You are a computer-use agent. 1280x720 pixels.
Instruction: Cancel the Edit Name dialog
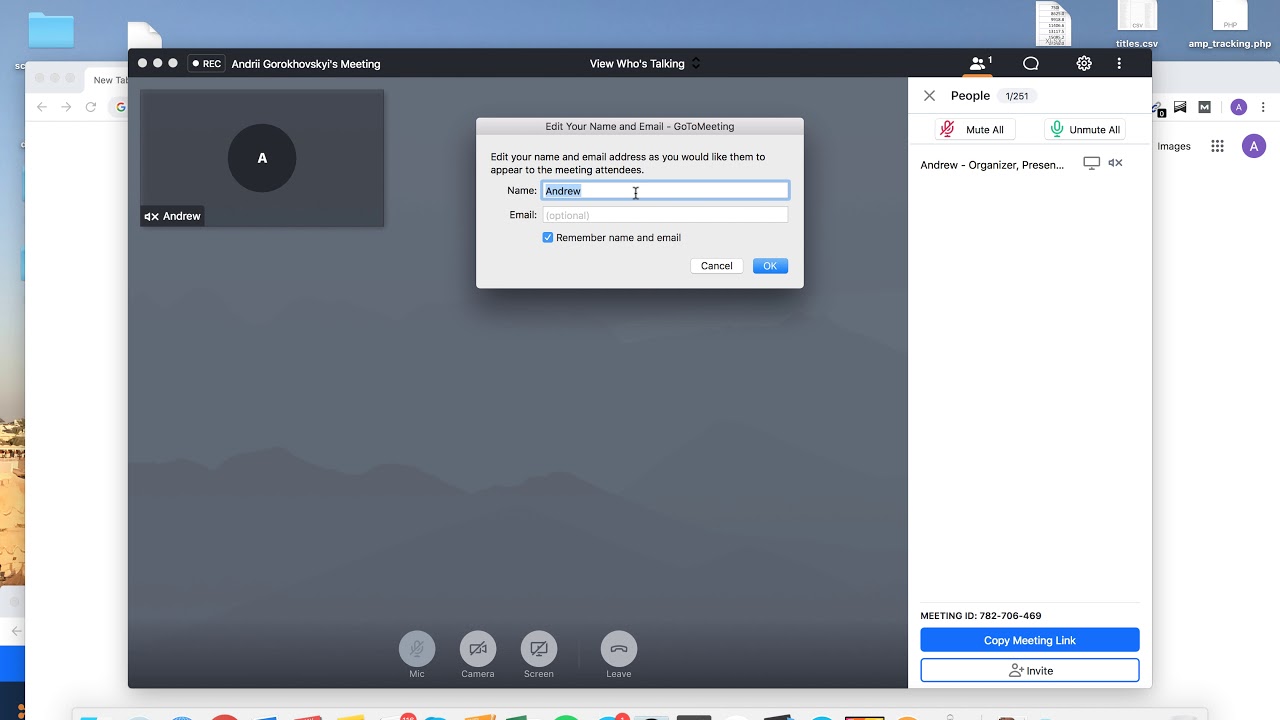pos(716,266)
